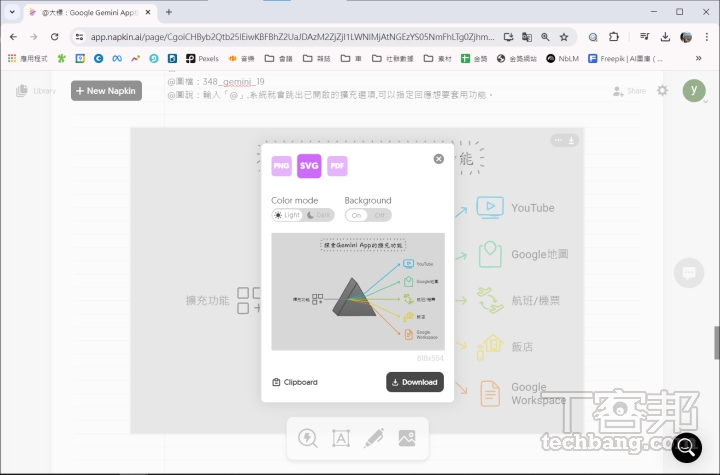View site information icon
The width and height of the screenshot is (720, 475).
[x=79, y=37]
